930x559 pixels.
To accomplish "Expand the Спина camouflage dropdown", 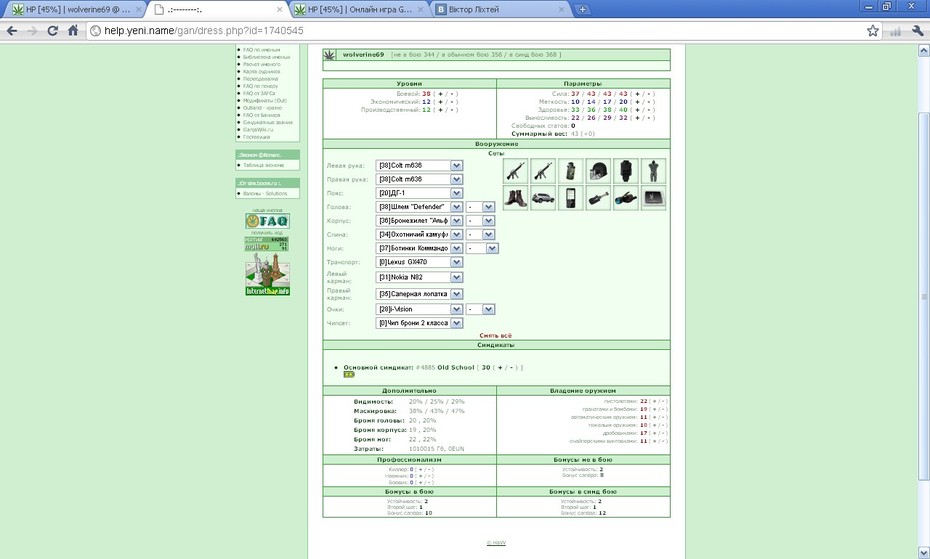I will [x=419, y=234].
